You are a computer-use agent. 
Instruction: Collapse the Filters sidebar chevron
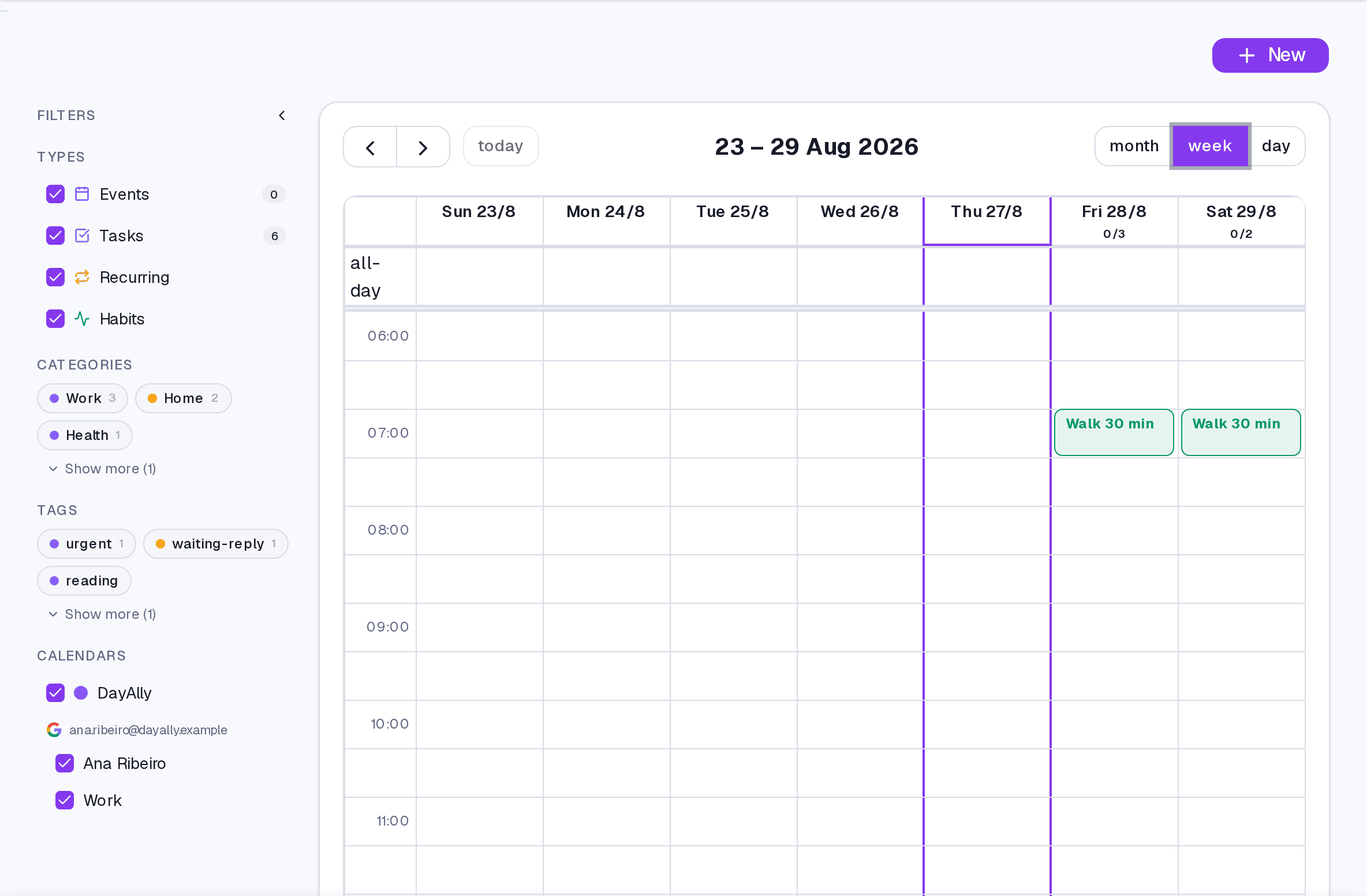click(x=282, y=115)
